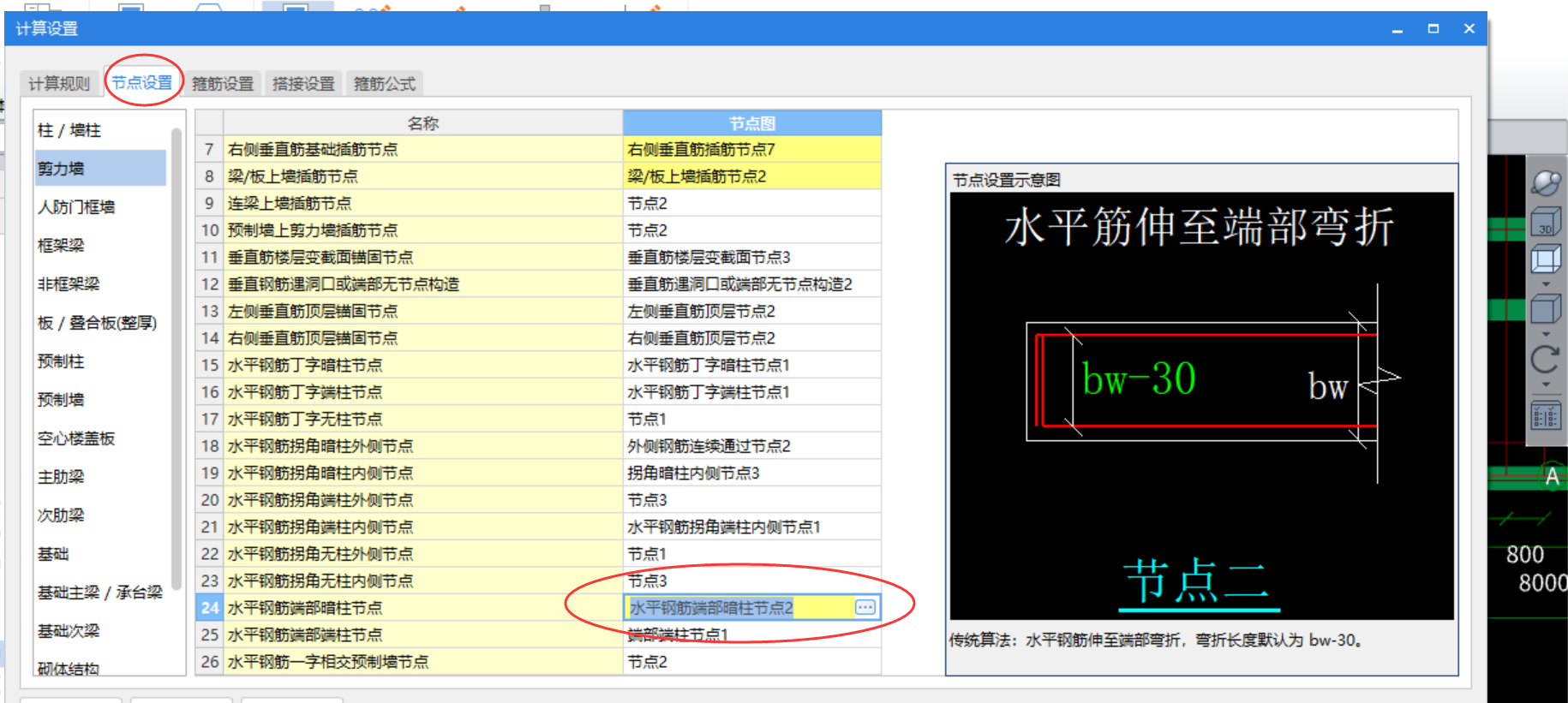Expand dropdown arrow under wireframe cube icon
1568x703 pixels.
click(1546, 283)
